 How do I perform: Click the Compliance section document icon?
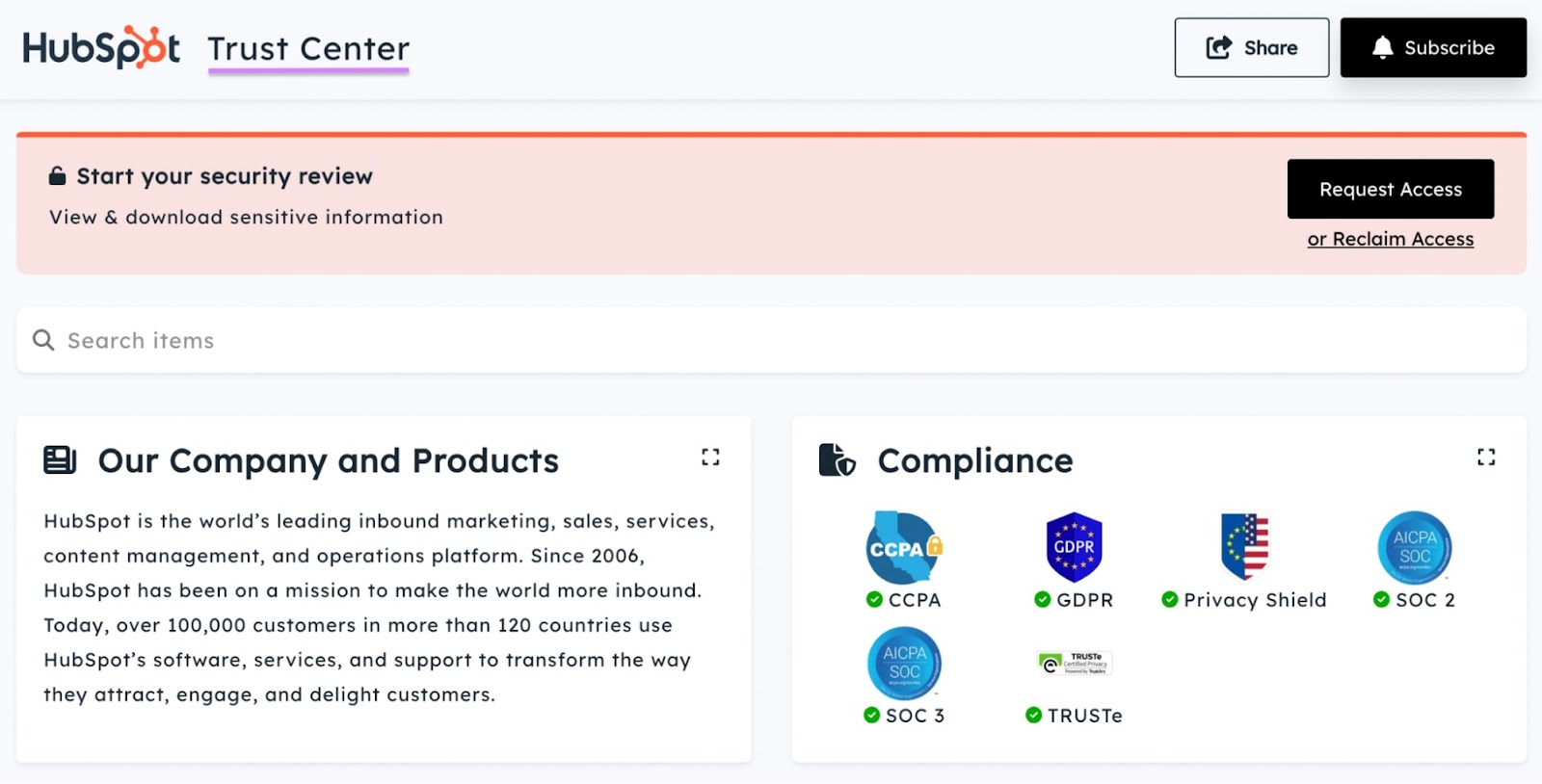coord(837,460)
